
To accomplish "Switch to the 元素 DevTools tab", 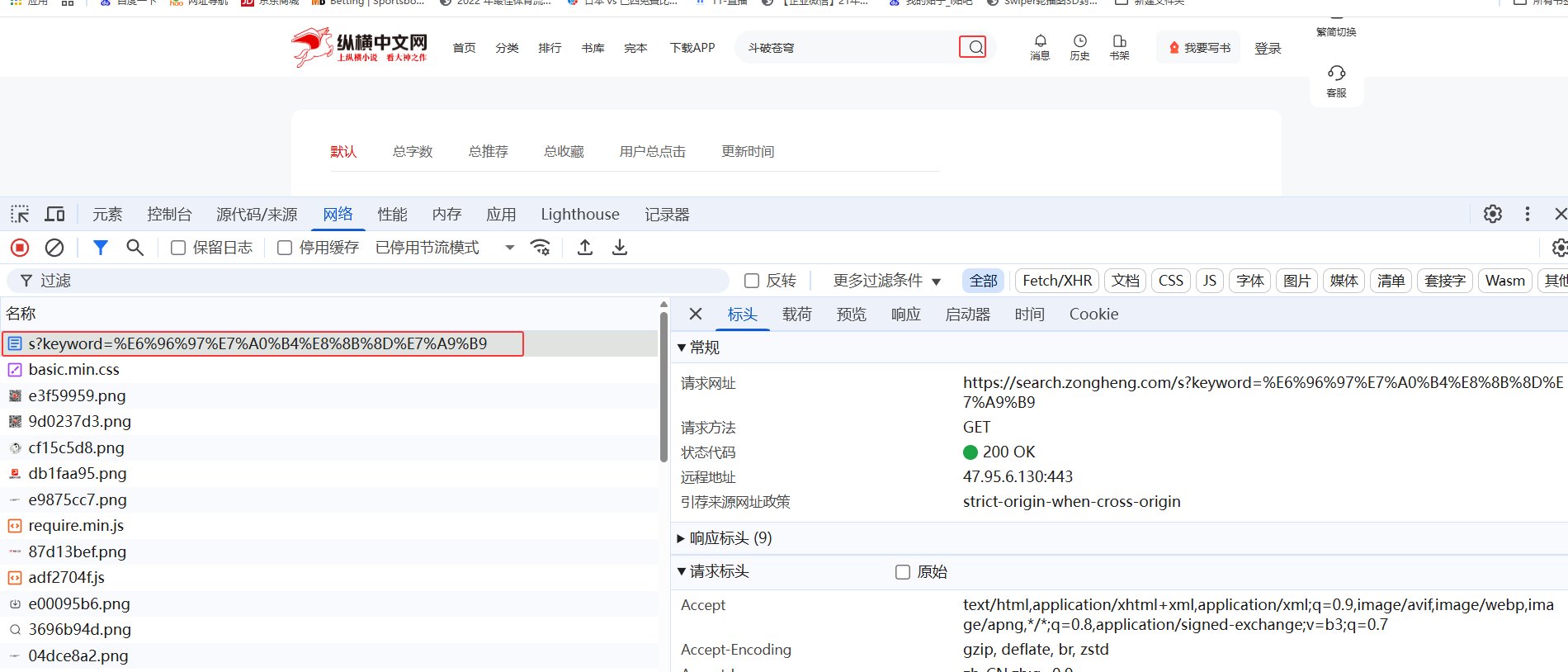I will [x=107, y=215].
